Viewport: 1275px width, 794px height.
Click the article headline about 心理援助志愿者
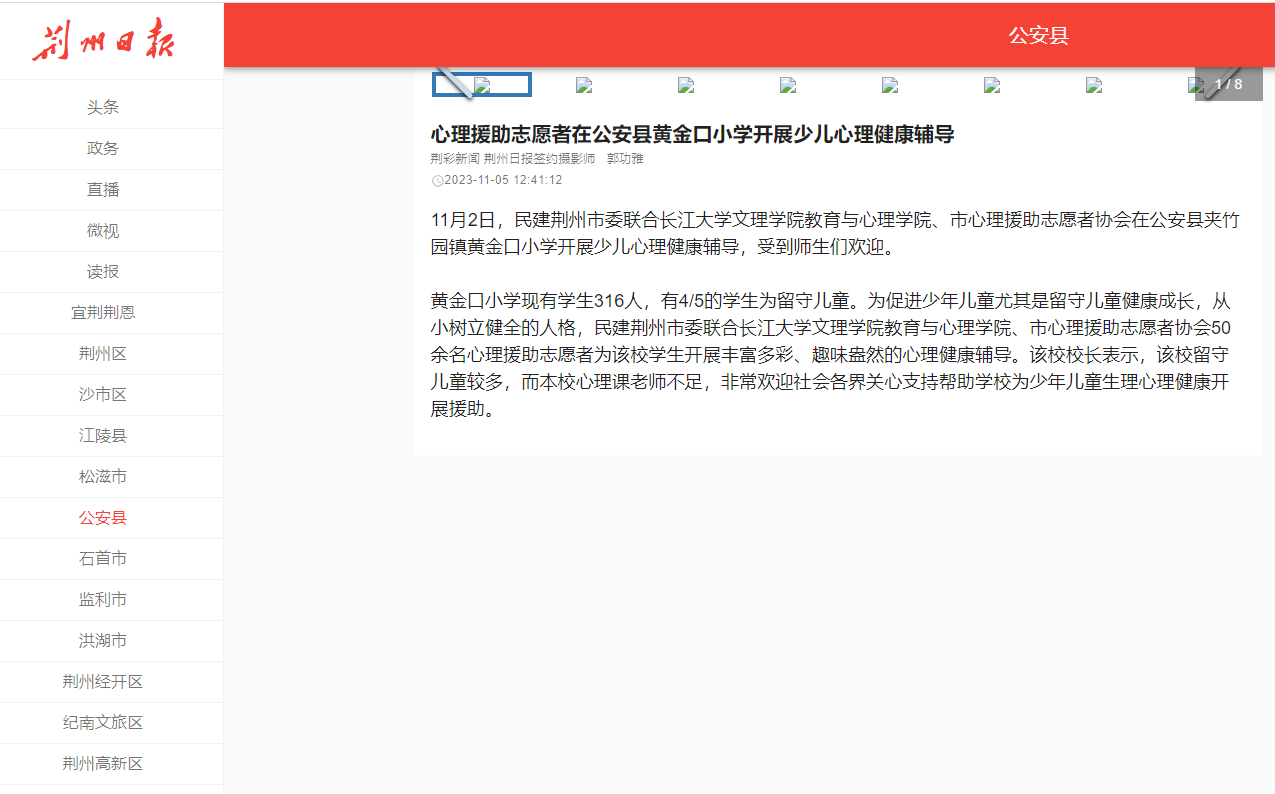click(x=692, y=134)
